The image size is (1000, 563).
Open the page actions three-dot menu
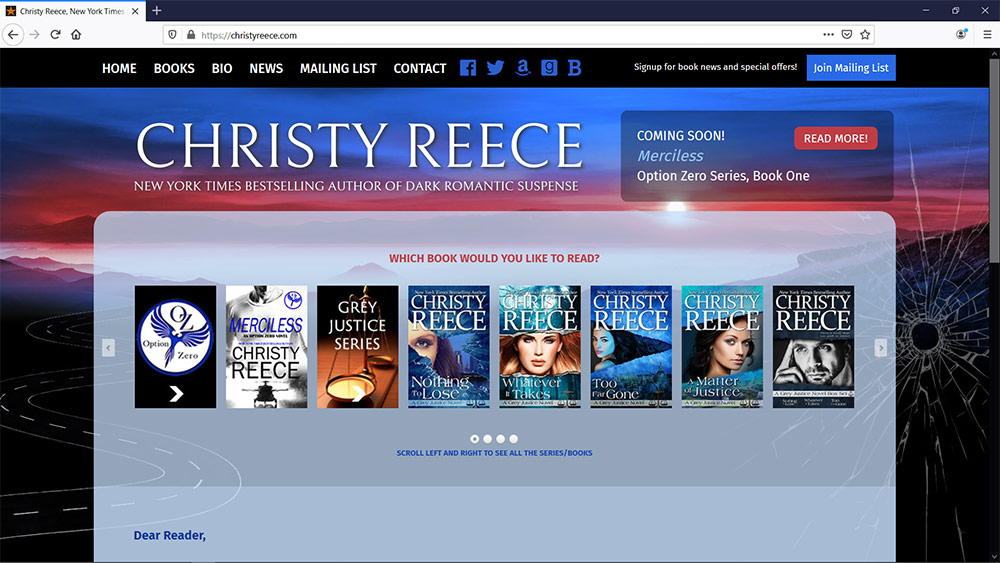click(828, 34)
